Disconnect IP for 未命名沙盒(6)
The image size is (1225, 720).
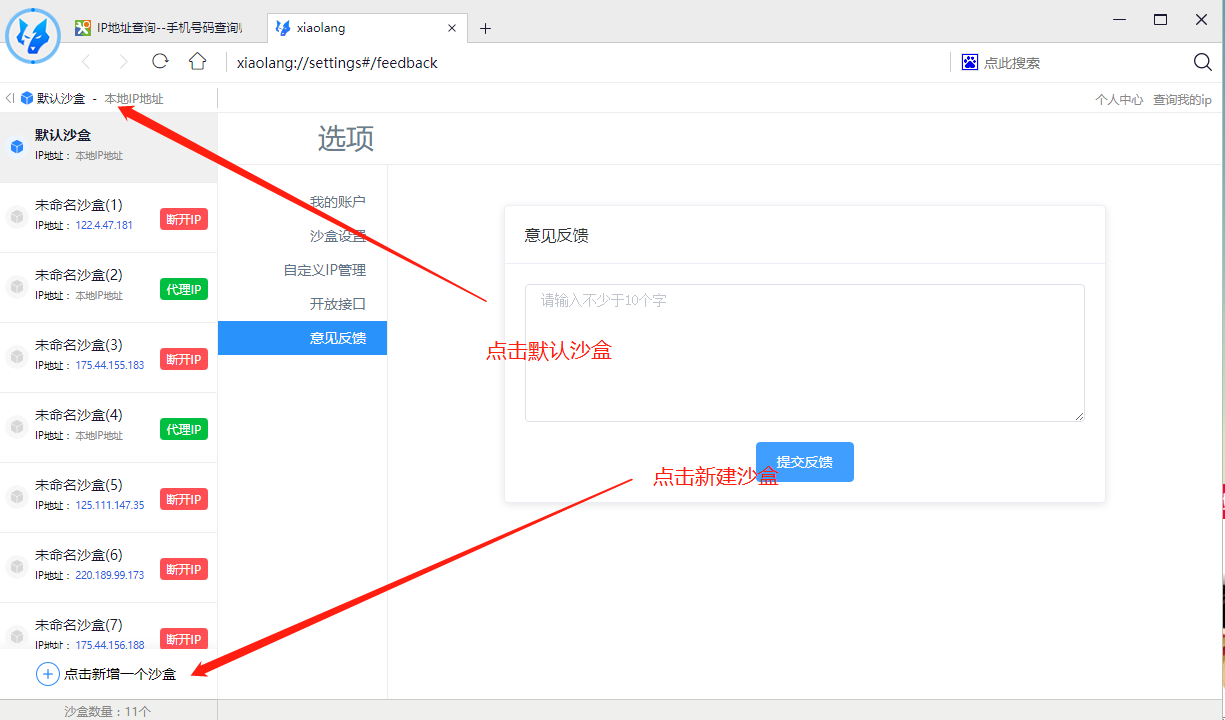[184, 569]
